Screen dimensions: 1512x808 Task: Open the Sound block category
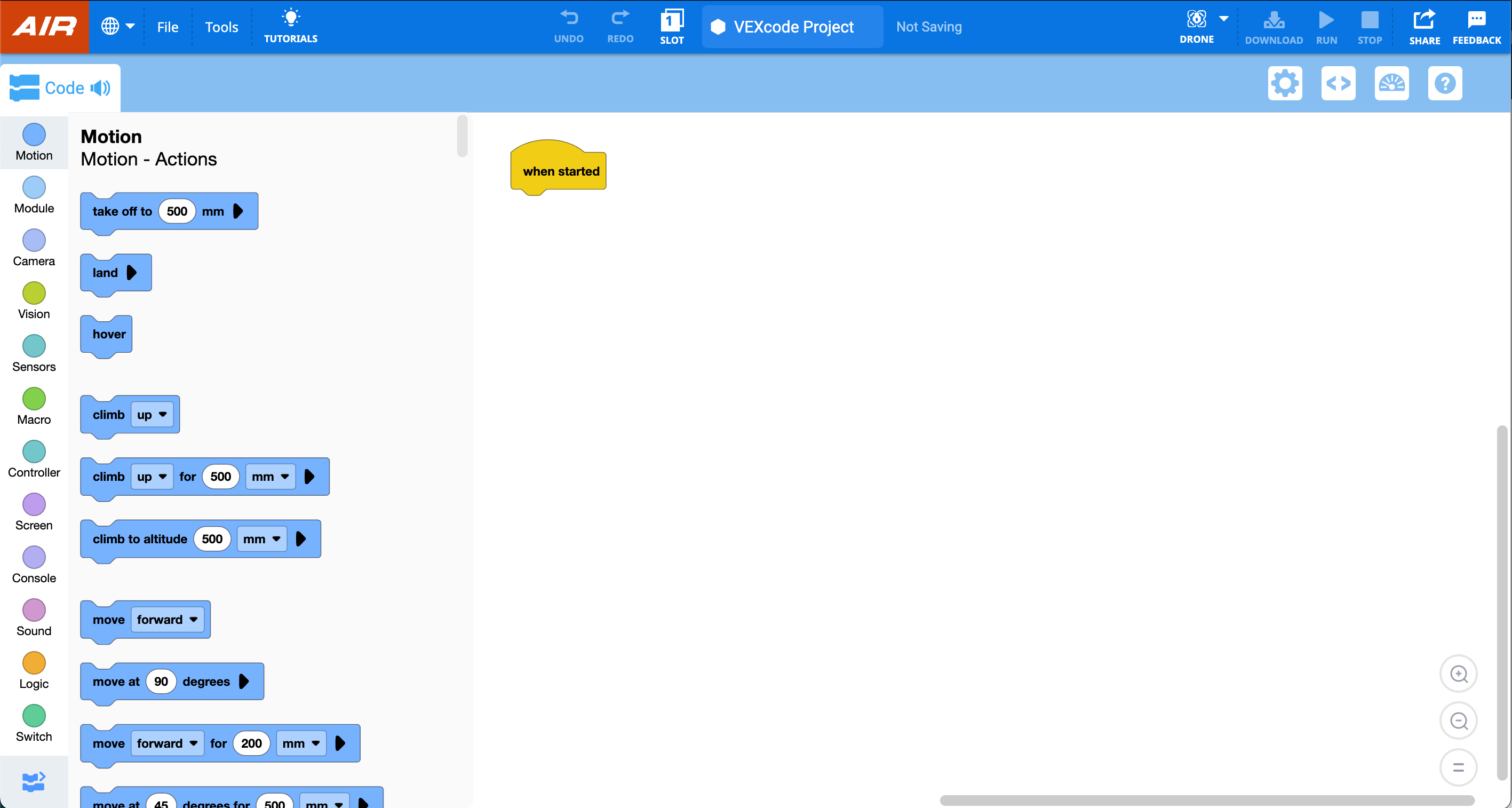click(34, 611)
